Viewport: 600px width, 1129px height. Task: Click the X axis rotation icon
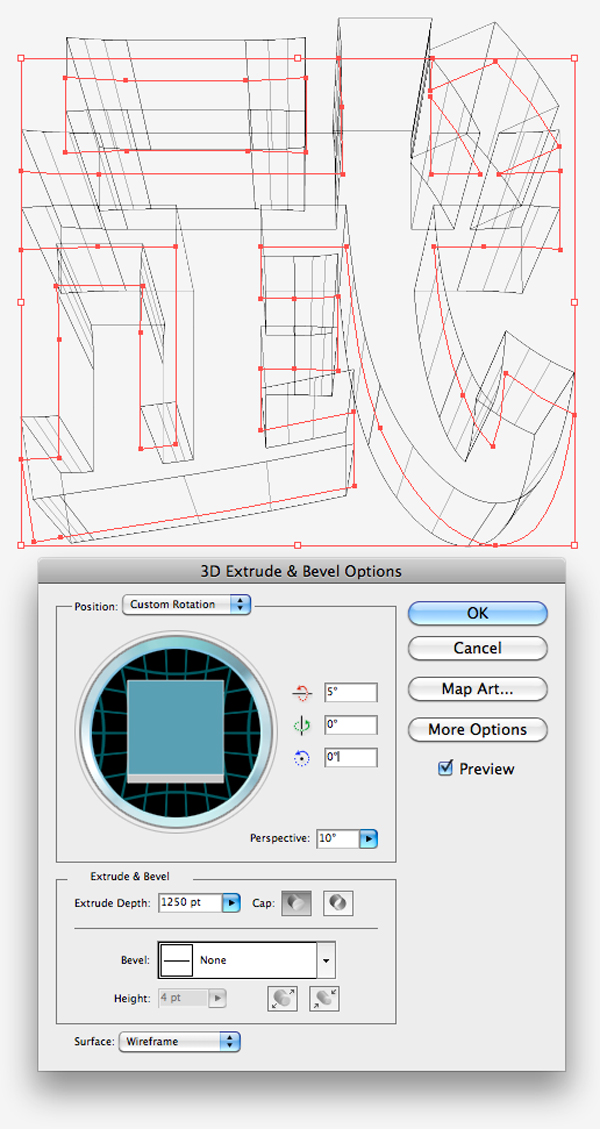pos(301,693)
